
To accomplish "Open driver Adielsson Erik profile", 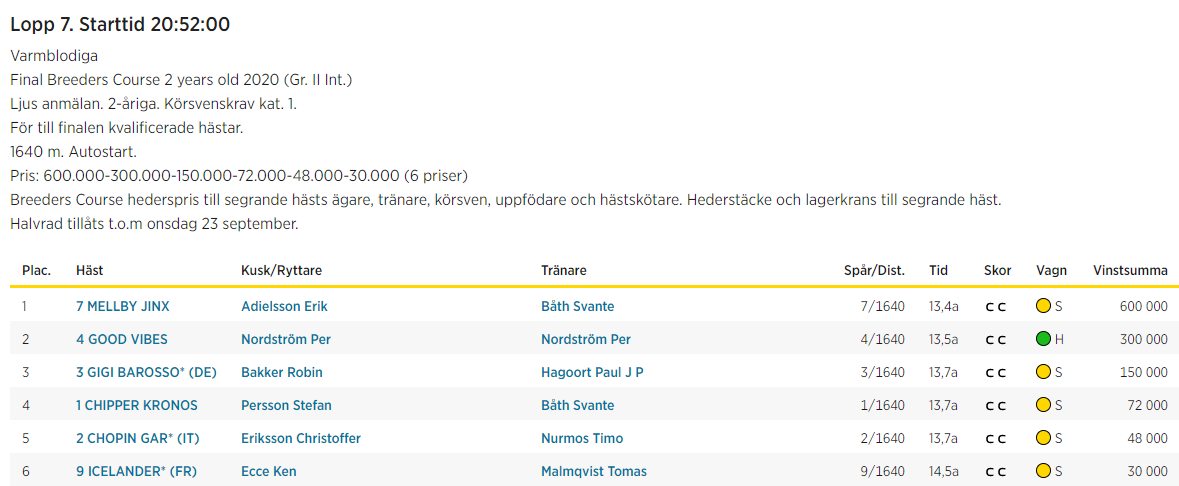I will 284,306.
